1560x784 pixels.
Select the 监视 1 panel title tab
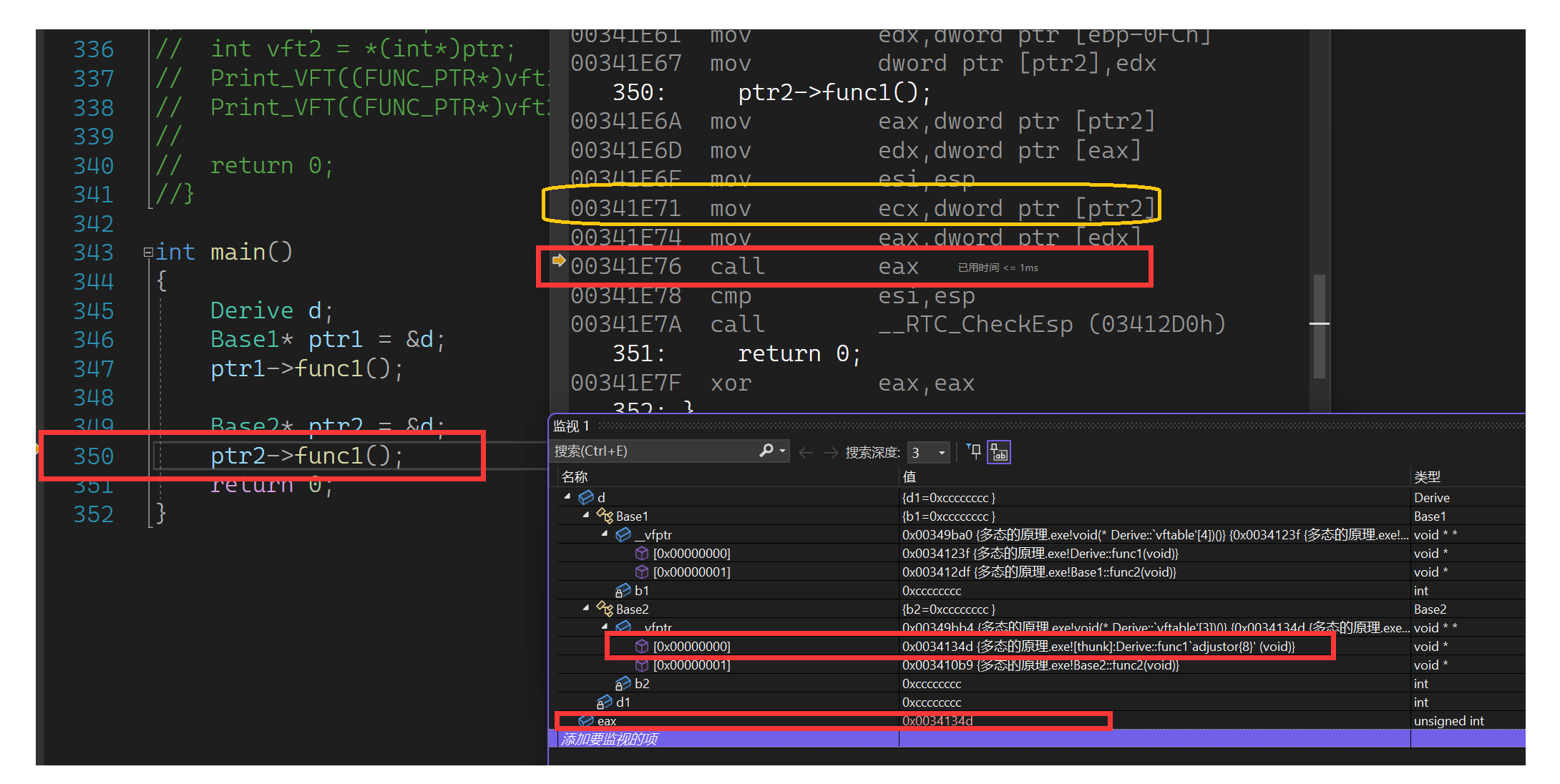[x=571, y=426]
